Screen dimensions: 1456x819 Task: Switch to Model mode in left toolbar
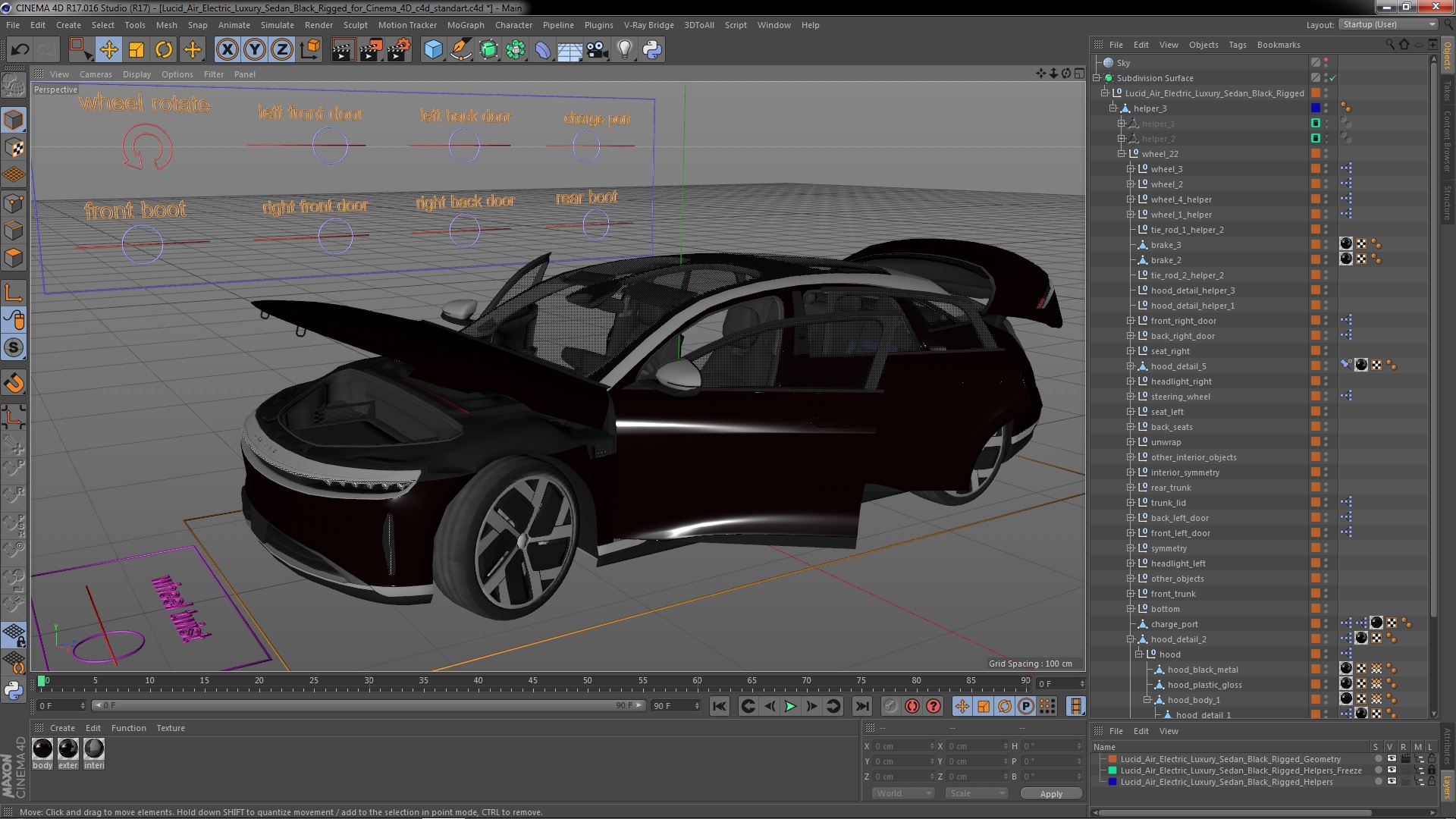tap(14, 120)
